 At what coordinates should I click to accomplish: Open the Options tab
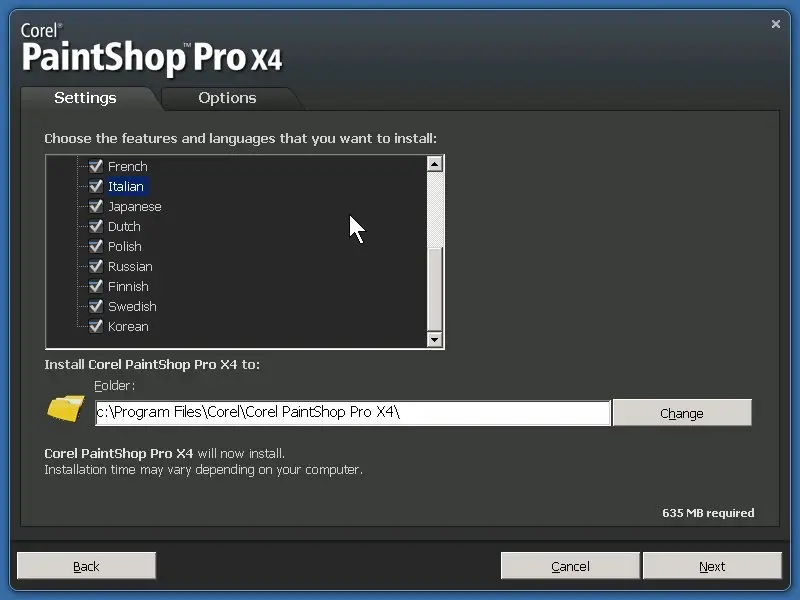pyautogui.click(x=228, y=98)
